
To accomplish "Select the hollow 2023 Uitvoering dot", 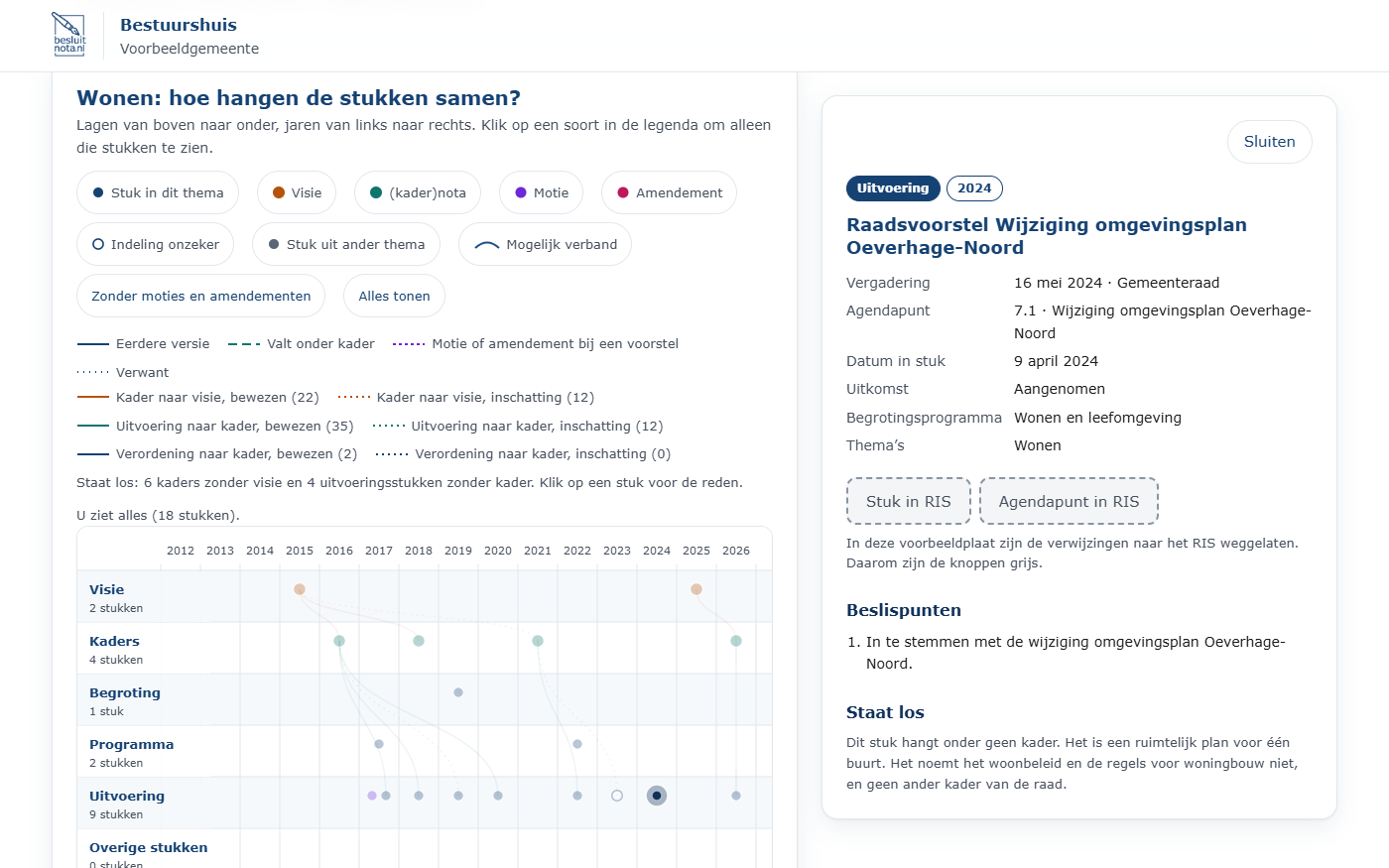I will pos(617,796).
